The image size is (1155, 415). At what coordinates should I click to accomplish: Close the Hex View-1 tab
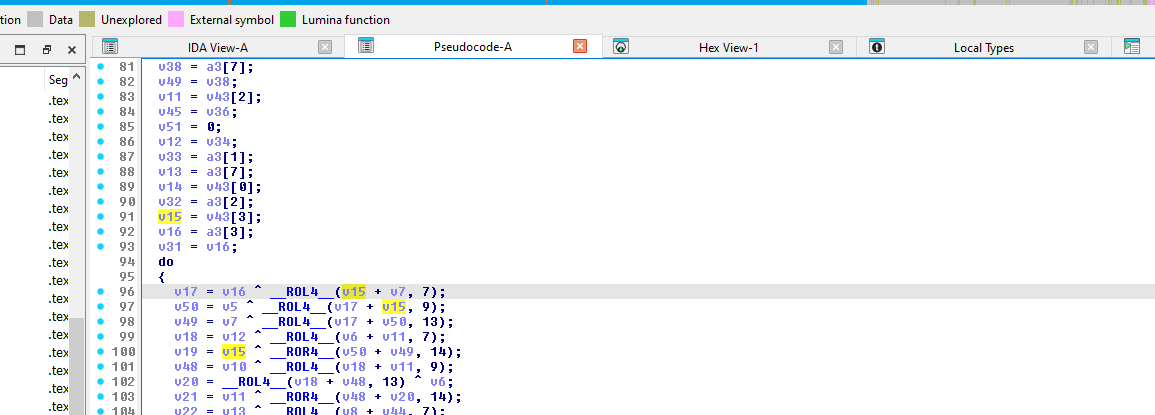pyautogui.click(x=835, y=47)
